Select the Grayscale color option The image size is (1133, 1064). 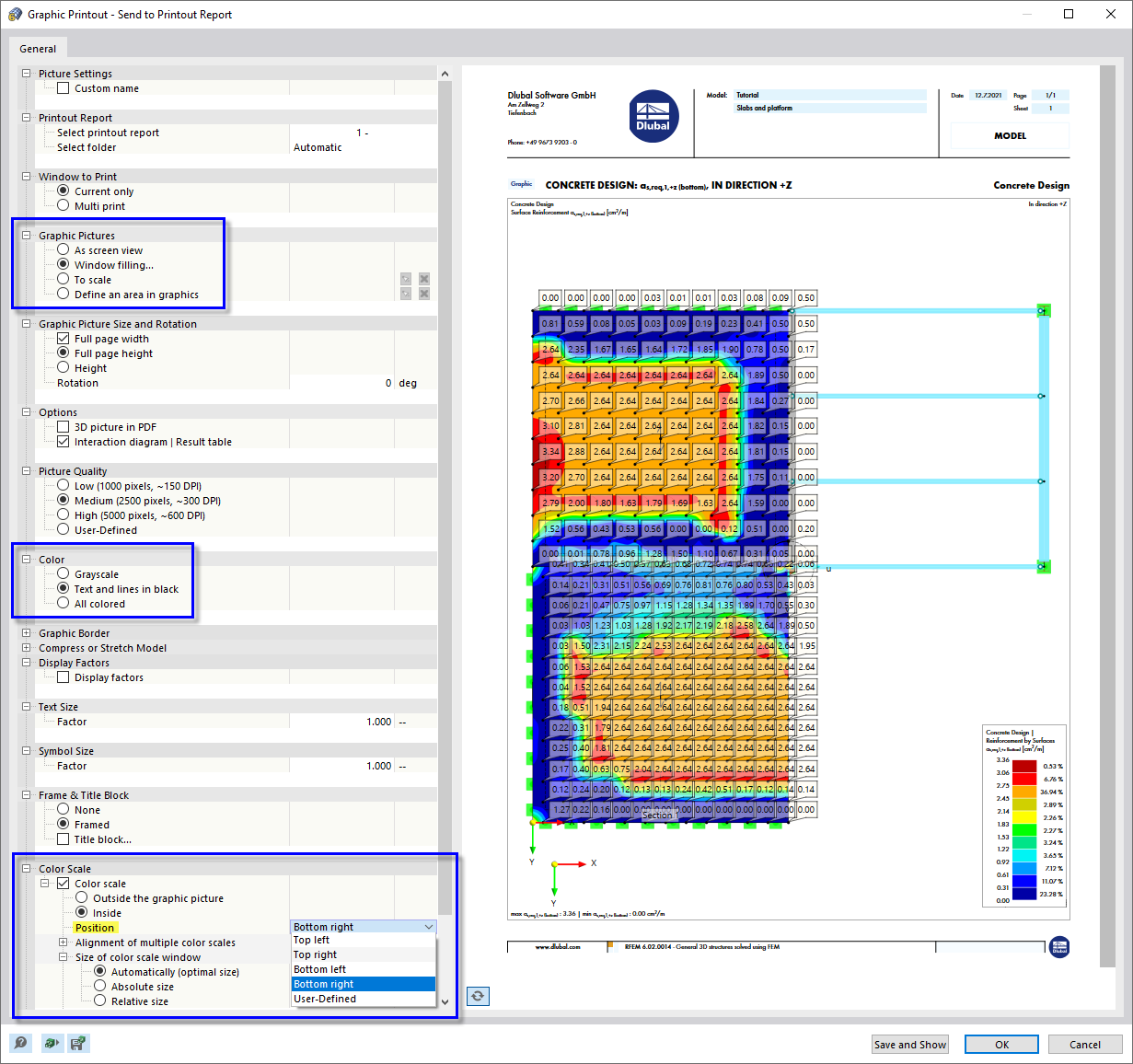pos(63,573)
